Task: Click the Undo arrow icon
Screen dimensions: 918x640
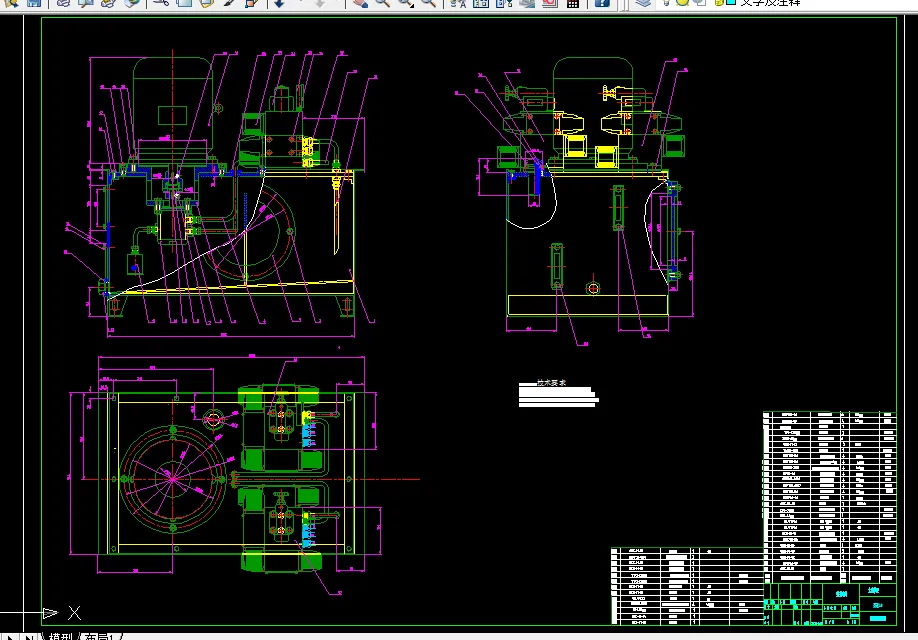Action: (280, 3)
